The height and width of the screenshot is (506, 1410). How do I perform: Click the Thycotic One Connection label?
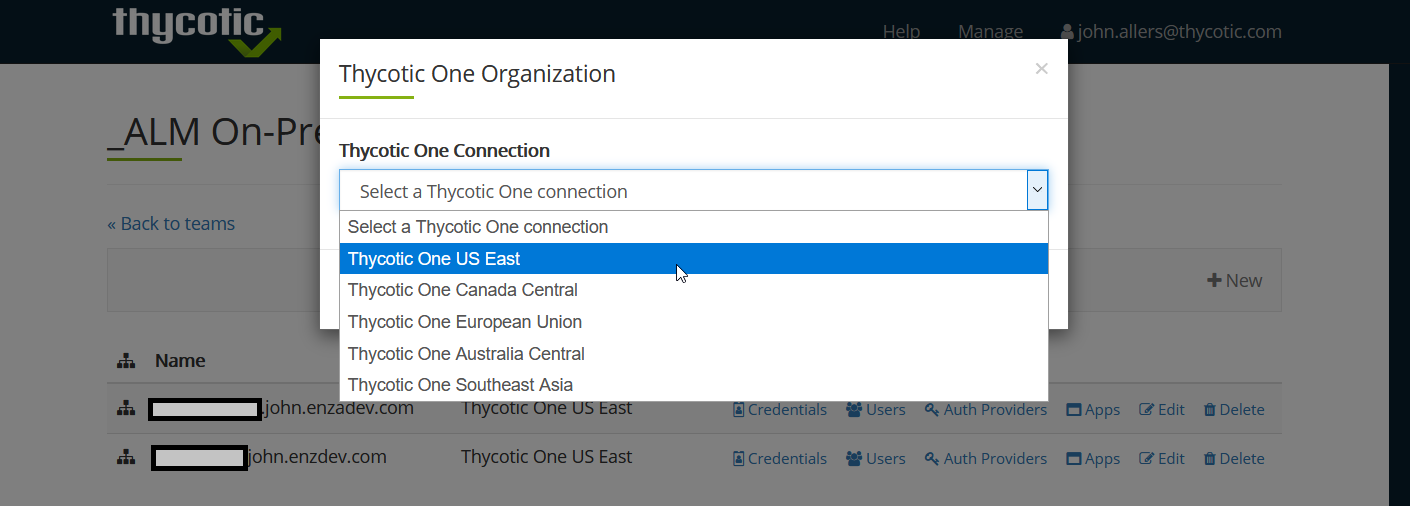tap(444, 151)
